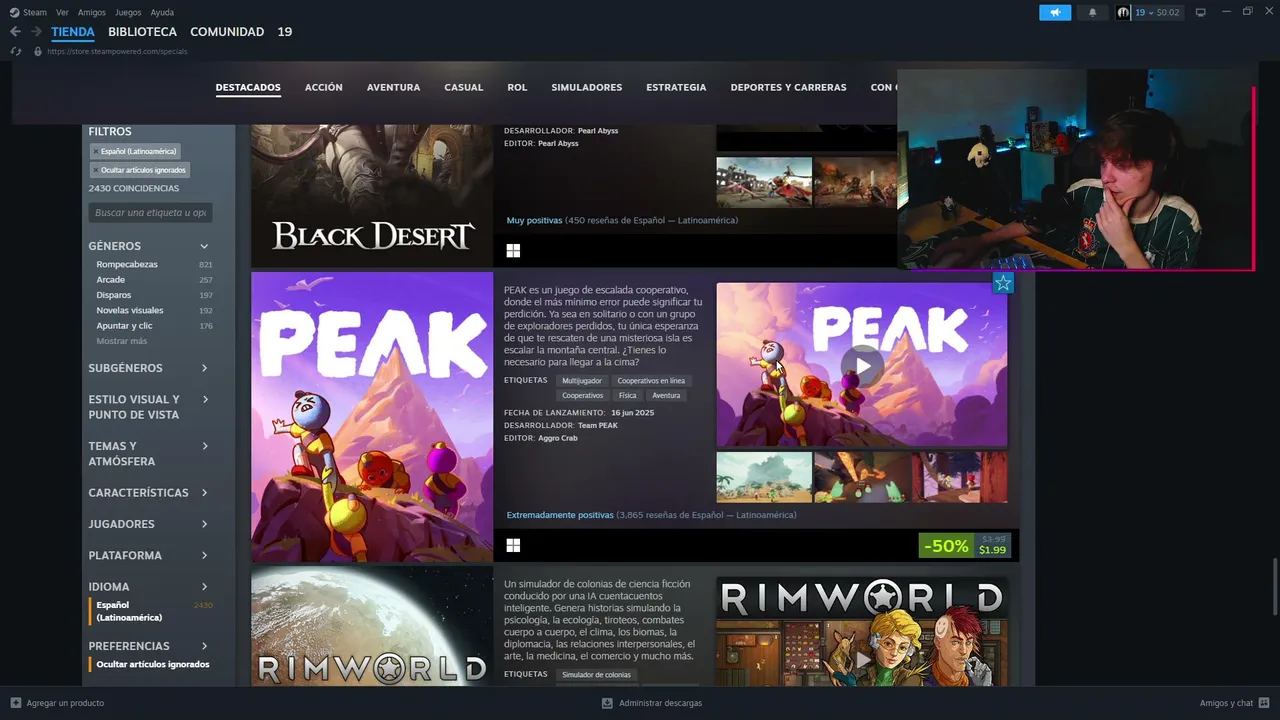Filter by the Disparos genre
Screen dimensions: 1280x720
pos(114,295)
